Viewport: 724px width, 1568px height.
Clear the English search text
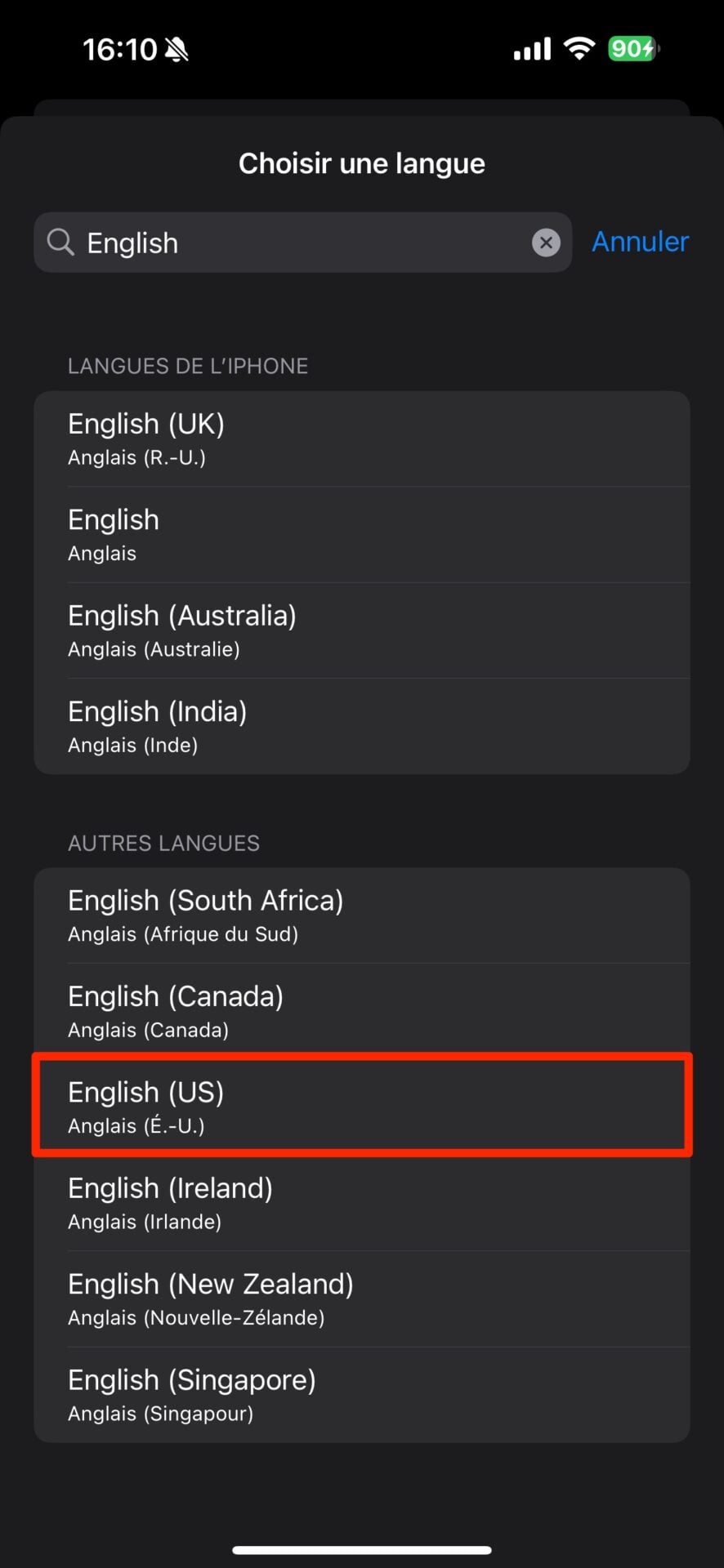click(x=546, y=243)
